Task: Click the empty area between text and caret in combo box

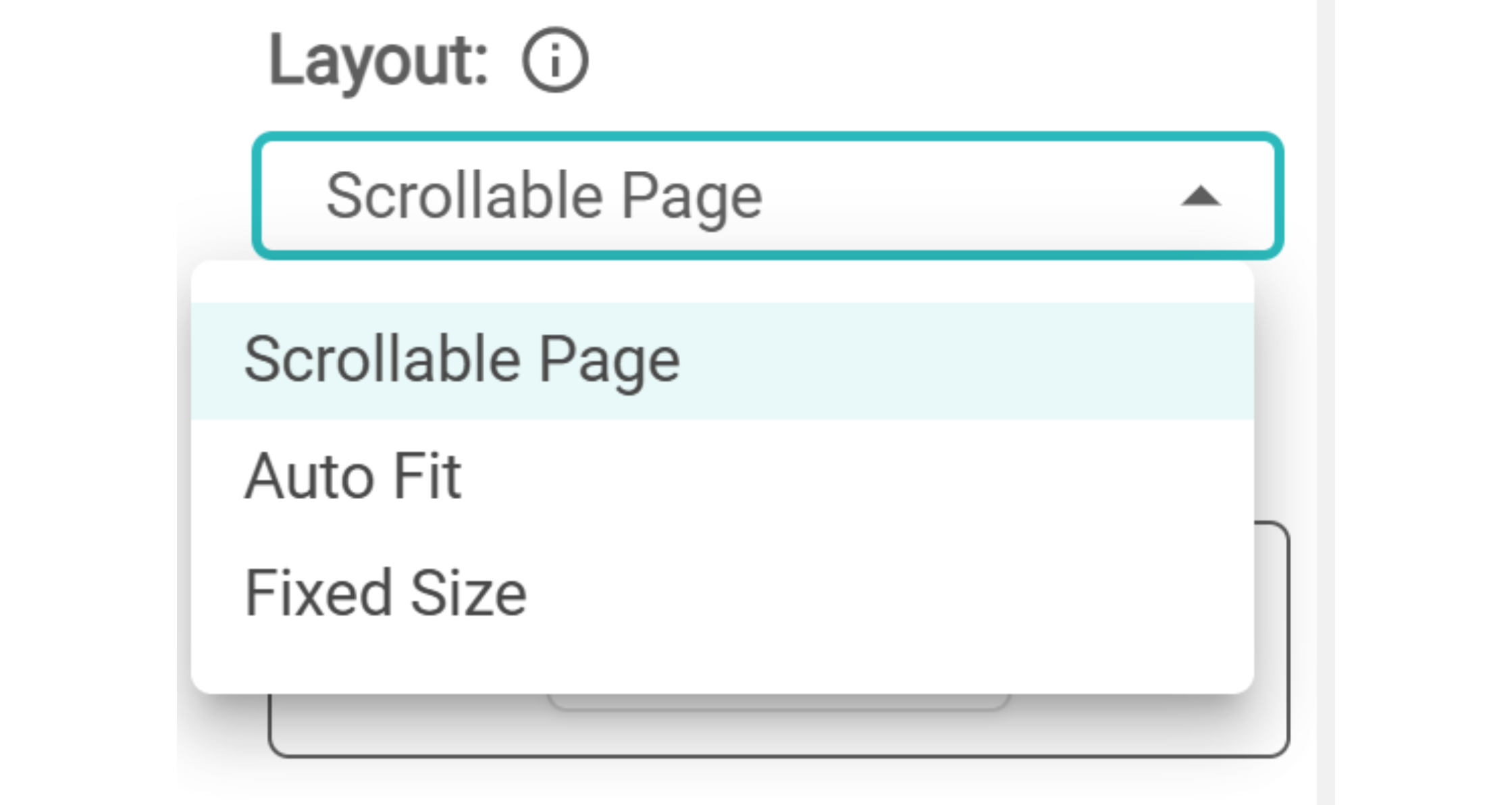Action: click(x=979, y=196)
